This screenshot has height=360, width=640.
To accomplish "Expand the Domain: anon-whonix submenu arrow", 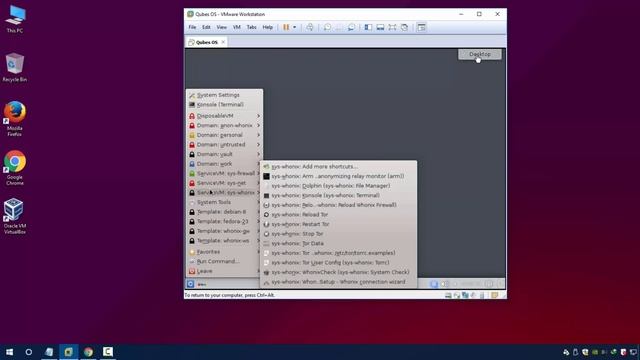I will [x=258, y=126].
